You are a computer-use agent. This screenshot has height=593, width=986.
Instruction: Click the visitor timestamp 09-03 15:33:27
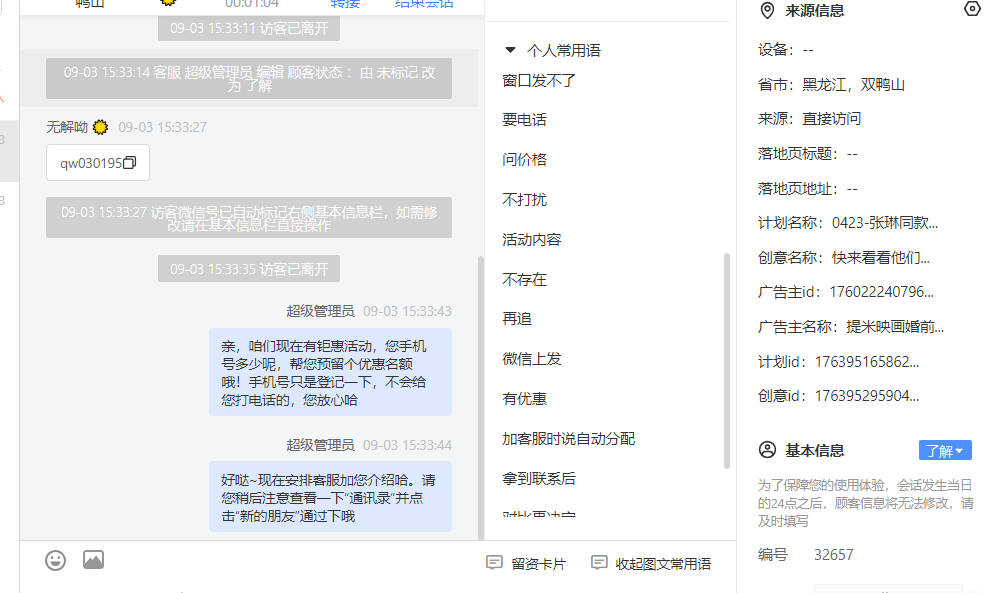[x=162, y=127]
